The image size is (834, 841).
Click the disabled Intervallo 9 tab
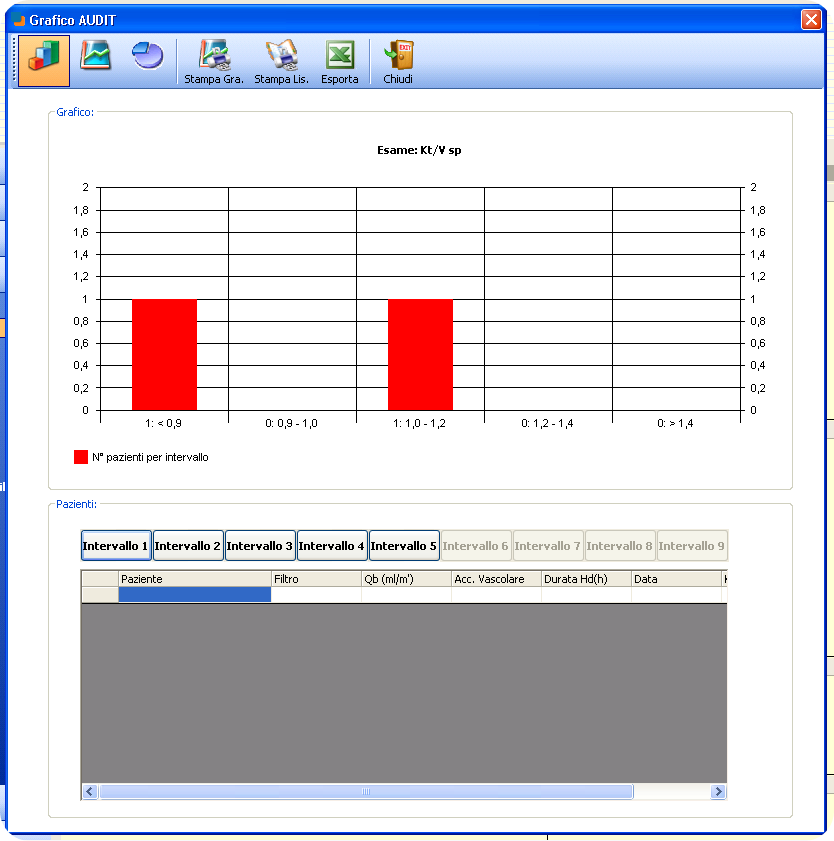point(692,545)
